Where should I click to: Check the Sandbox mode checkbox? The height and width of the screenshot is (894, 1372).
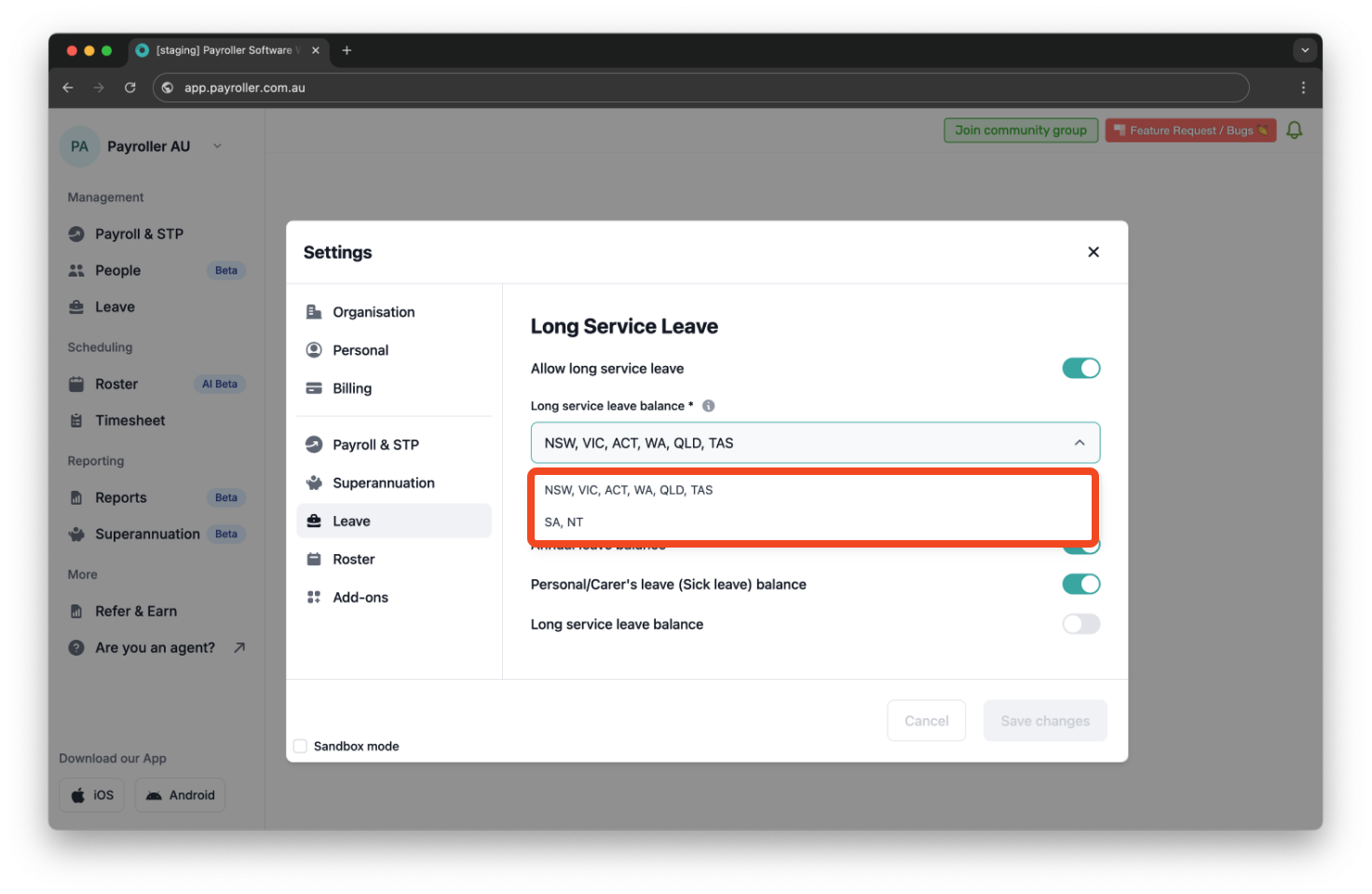300,745
